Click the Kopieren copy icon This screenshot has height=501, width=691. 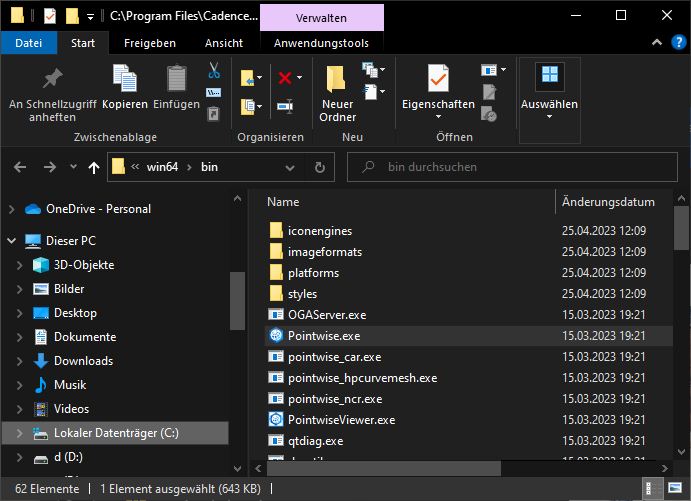click(x=125, y=78)
